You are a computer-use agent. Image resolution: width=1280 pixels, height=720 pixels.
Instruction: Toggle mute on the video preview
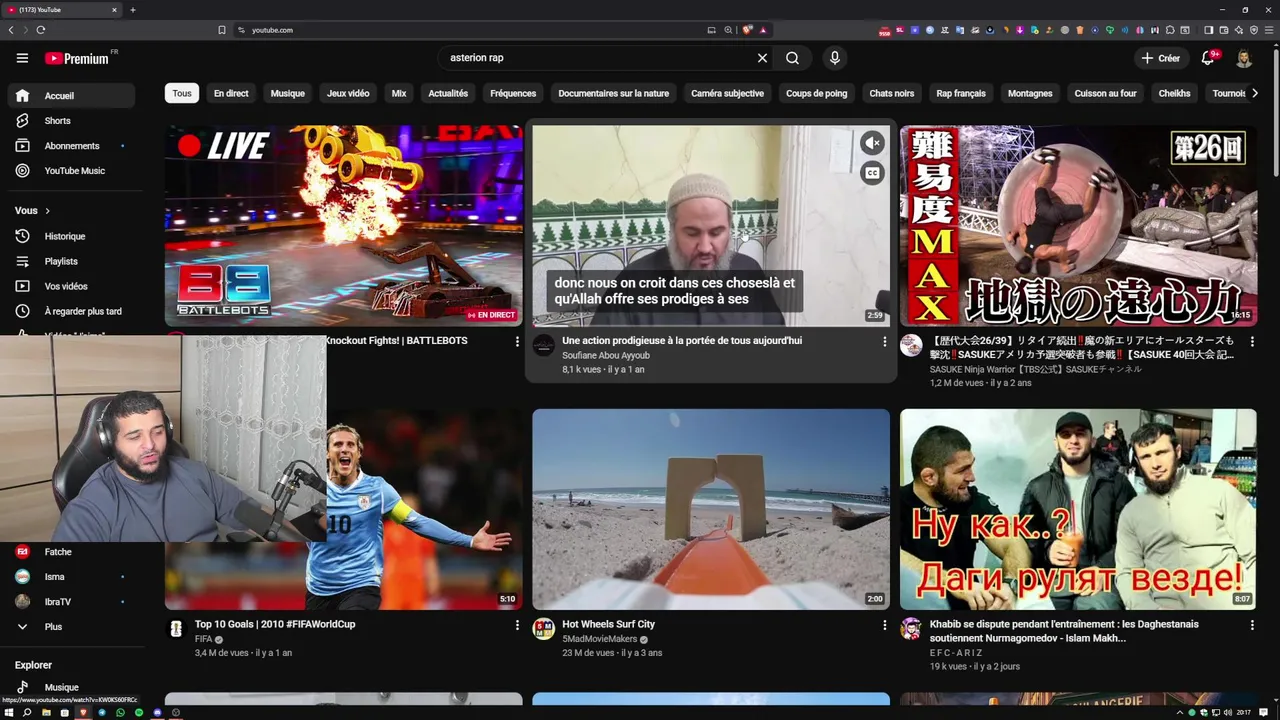coord(872,143)
